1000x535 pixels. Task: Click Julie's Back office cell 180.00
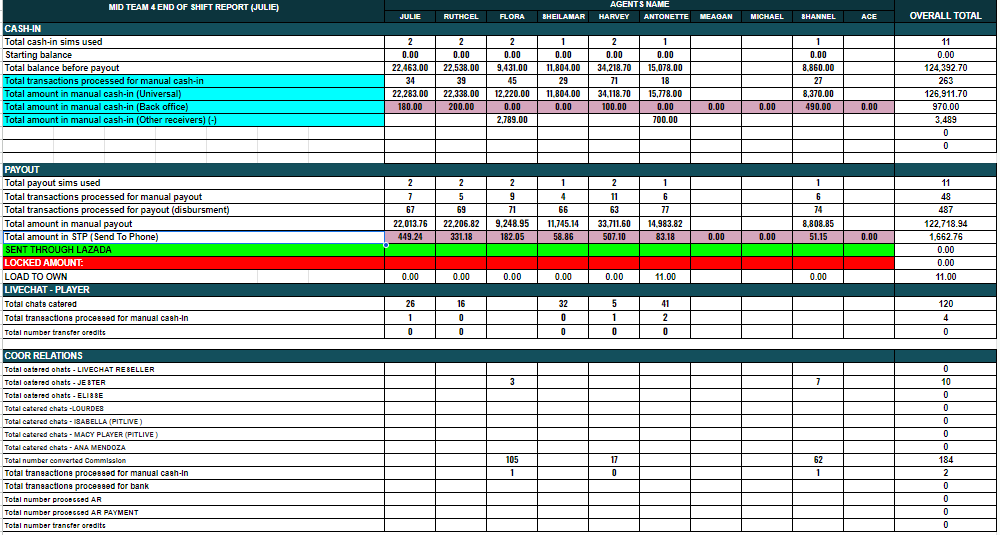410,106
